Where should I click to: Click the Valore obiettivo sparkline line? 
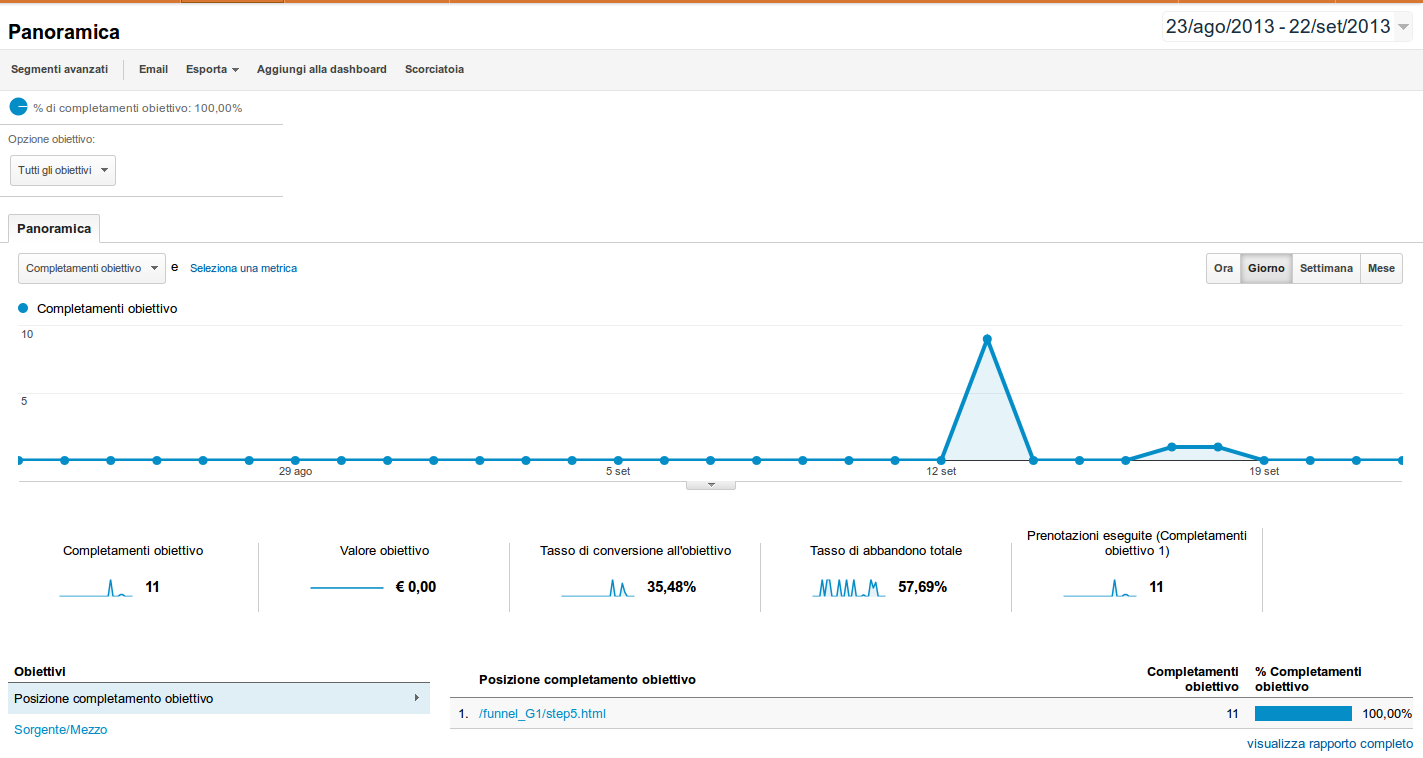click(347, 588)
